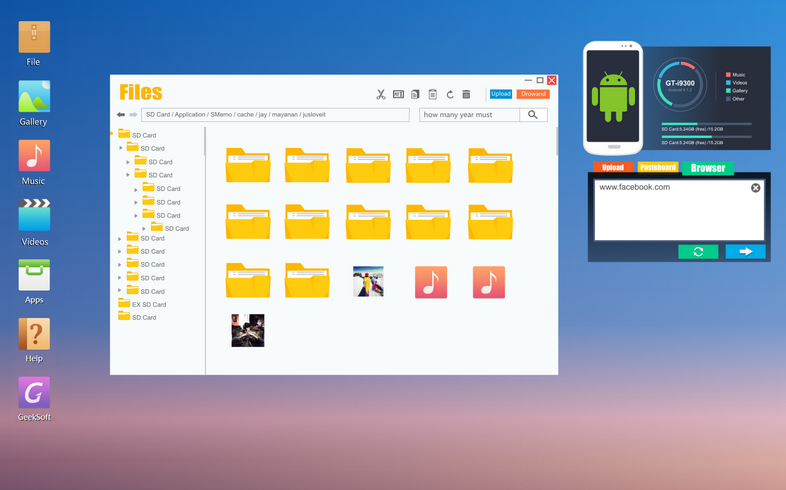The image size is (786, 490).
Task: Clear the www.facebook.com text with X icon
Action: pyautogui.click(x=755, y=188)
